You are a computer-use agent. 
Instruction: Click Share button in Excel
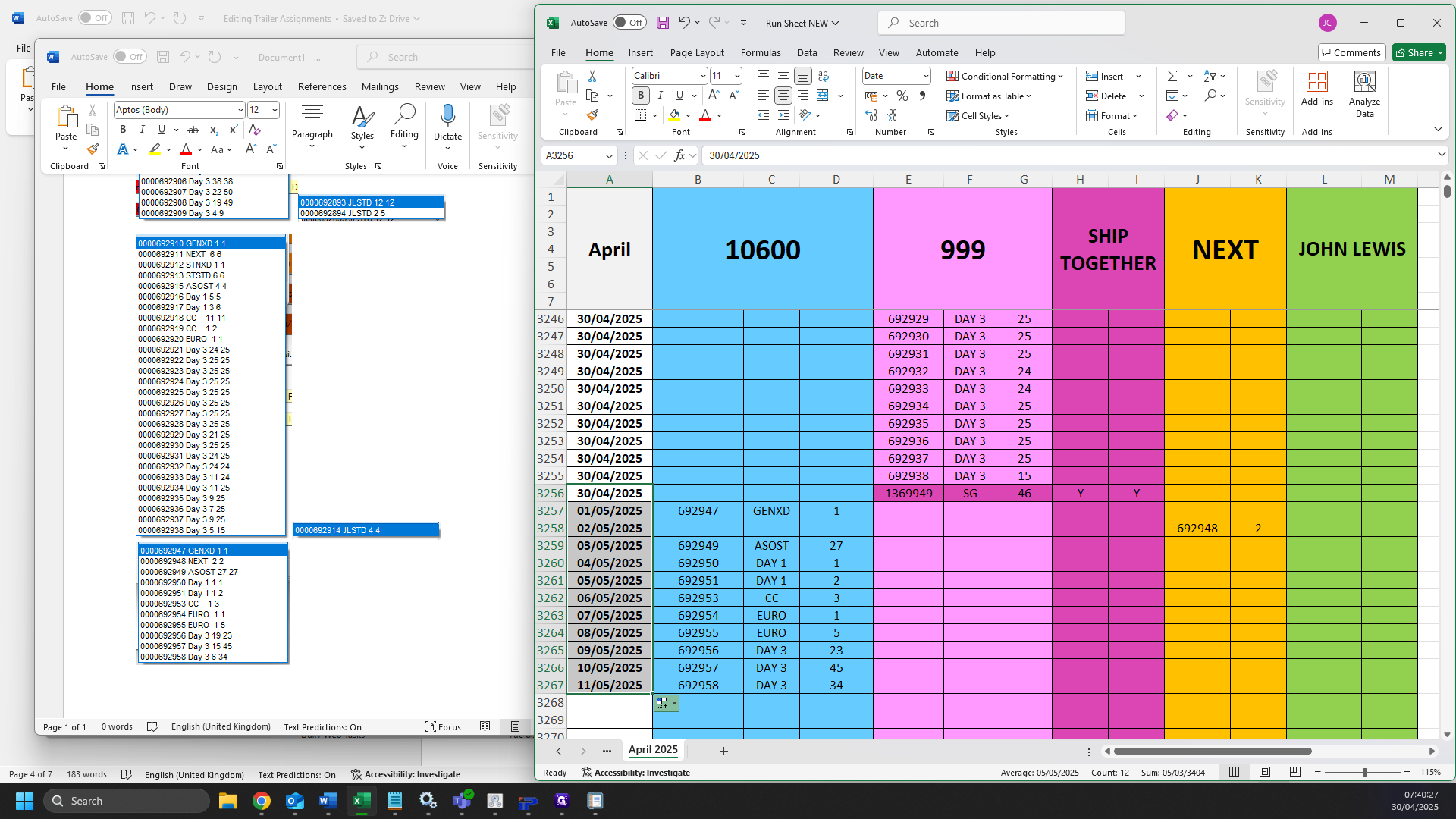click(1419, 52)
